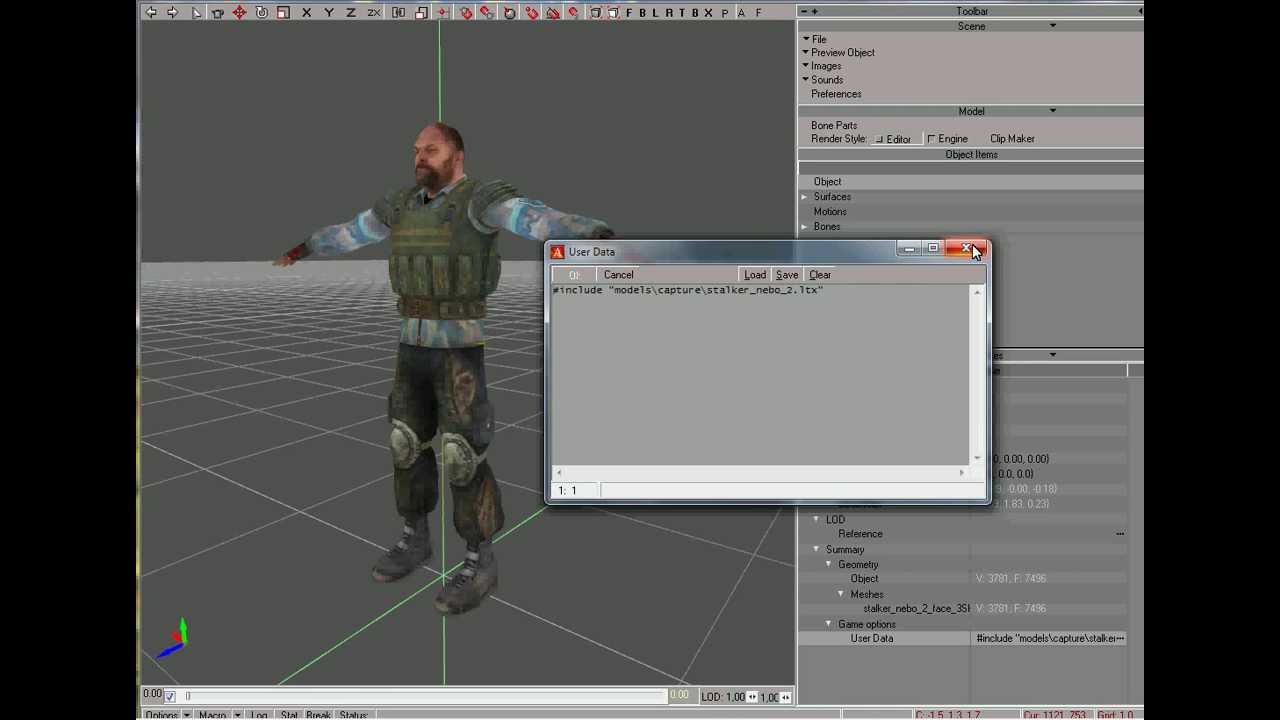Confirm User Data with Ok button
The height and width of the screenshot is (720, 1280).
click(x=574, y=275)
